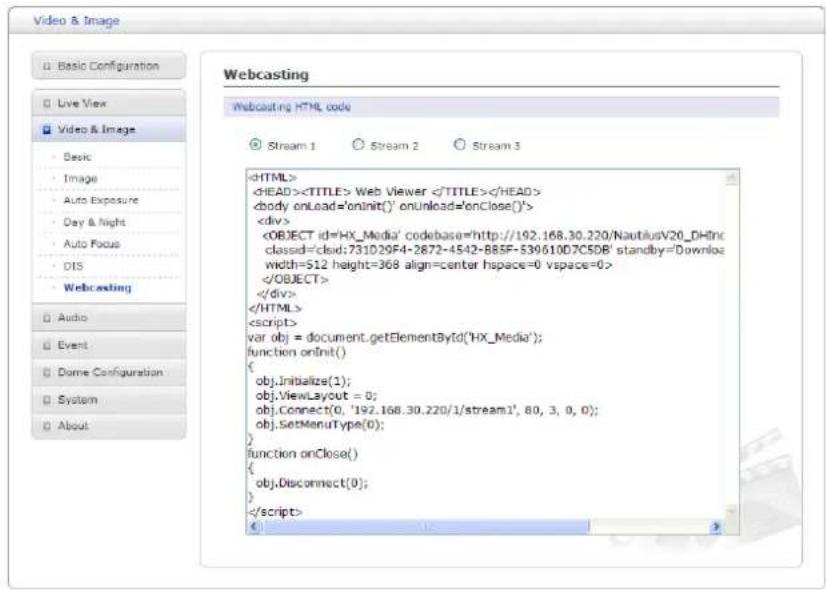The width and height of the screenshot is (826, 590).
Task: Click the vertical scrollbar up arrow
Action: [x=731, y=179]
